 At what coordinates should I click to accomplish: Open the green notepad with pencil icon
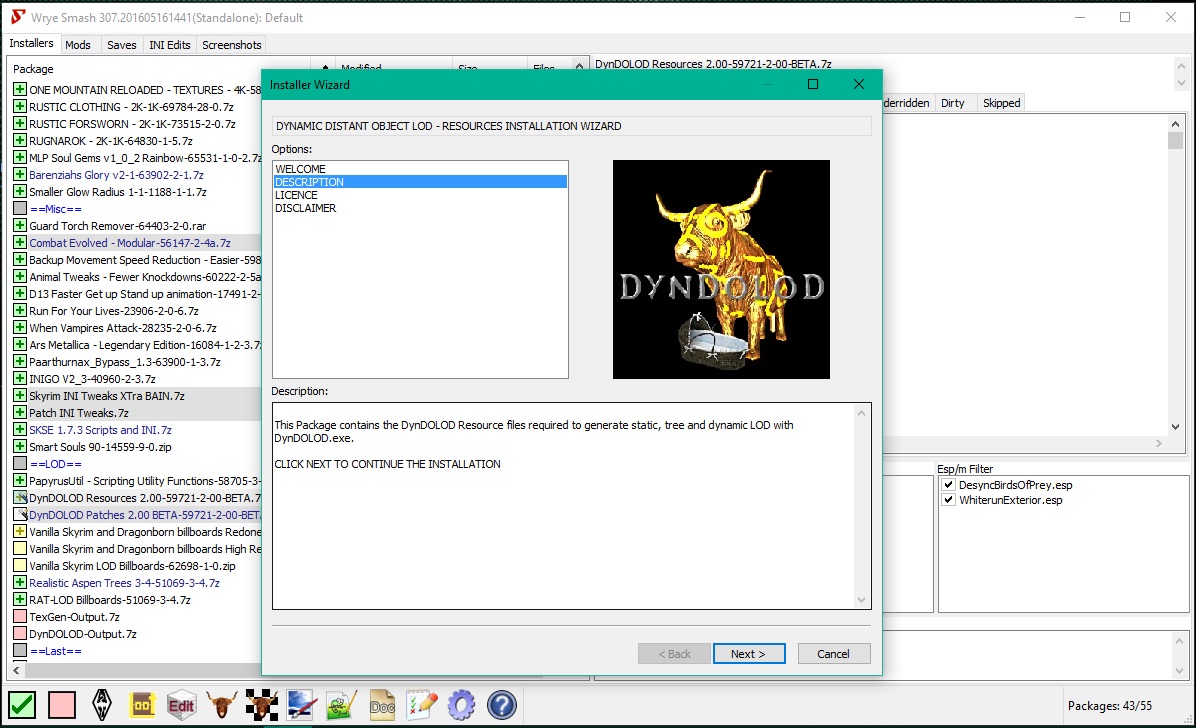(x=341, y=705)
